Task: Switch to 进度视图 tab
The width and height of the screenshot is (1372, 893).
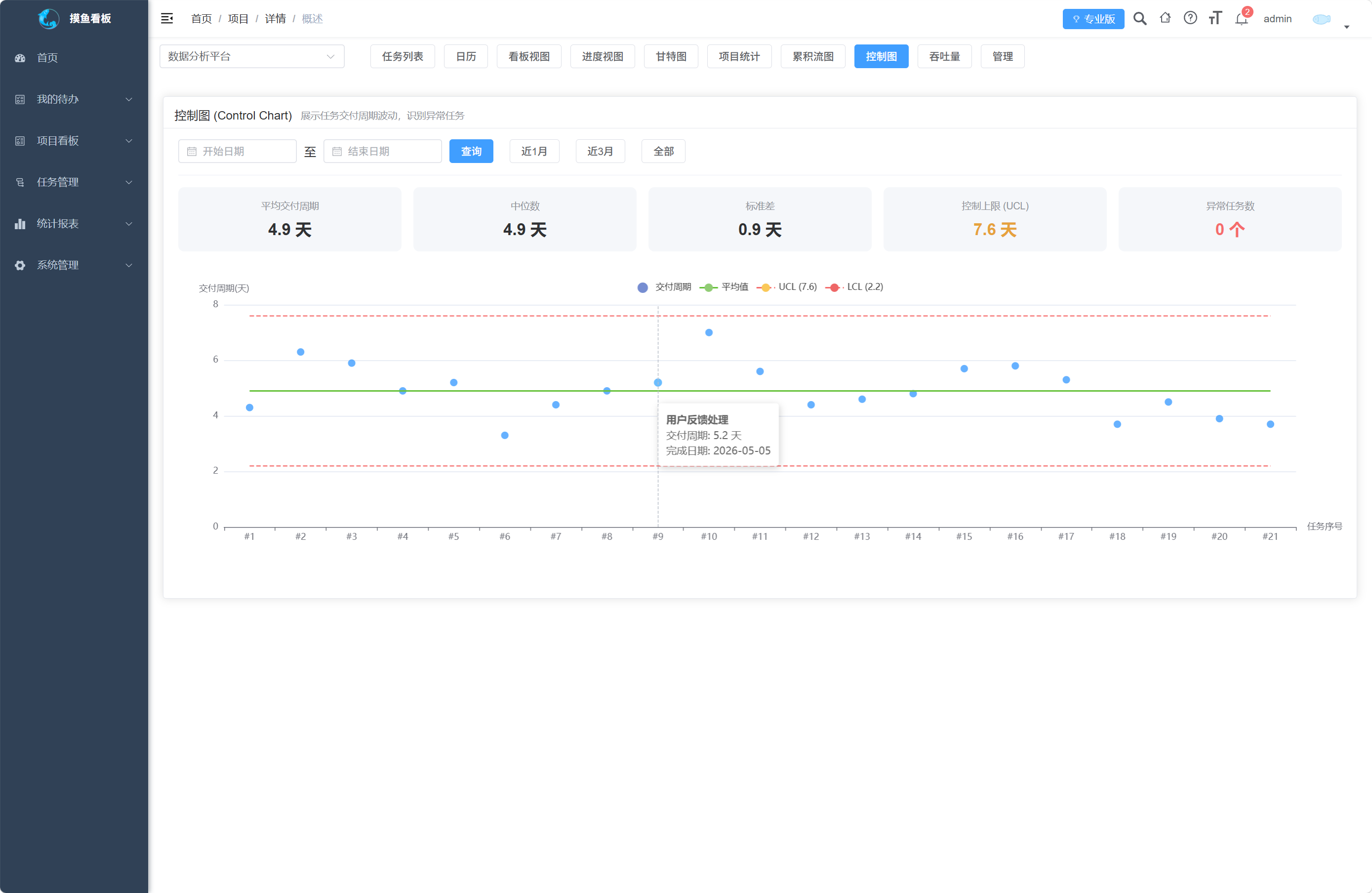Action: click(603, 56)
